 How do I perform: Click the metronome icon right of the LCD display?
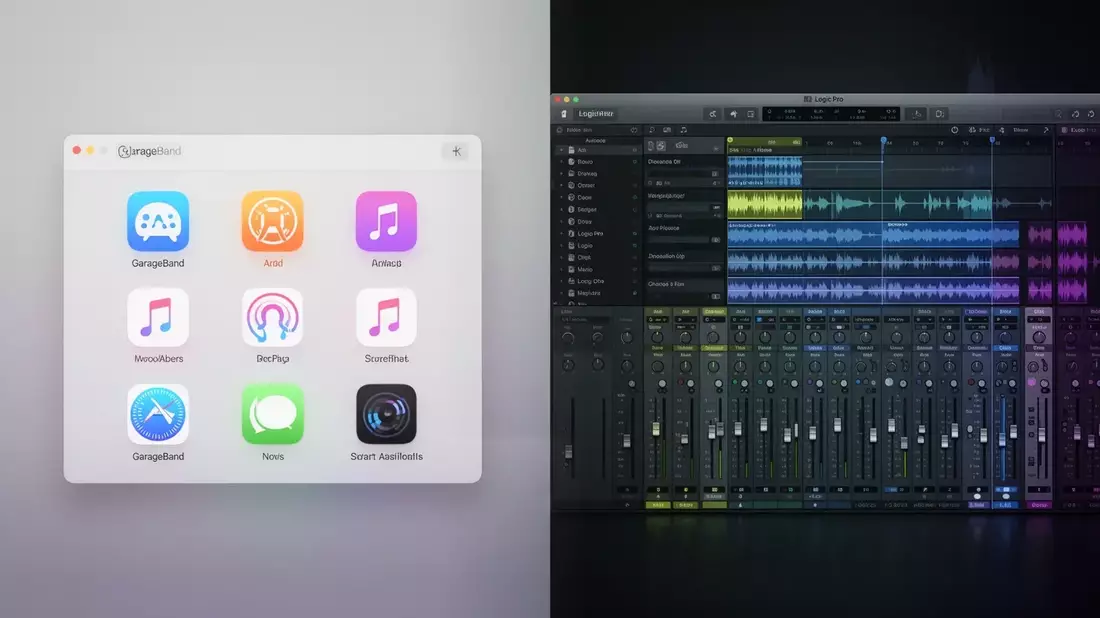point(917,114)
